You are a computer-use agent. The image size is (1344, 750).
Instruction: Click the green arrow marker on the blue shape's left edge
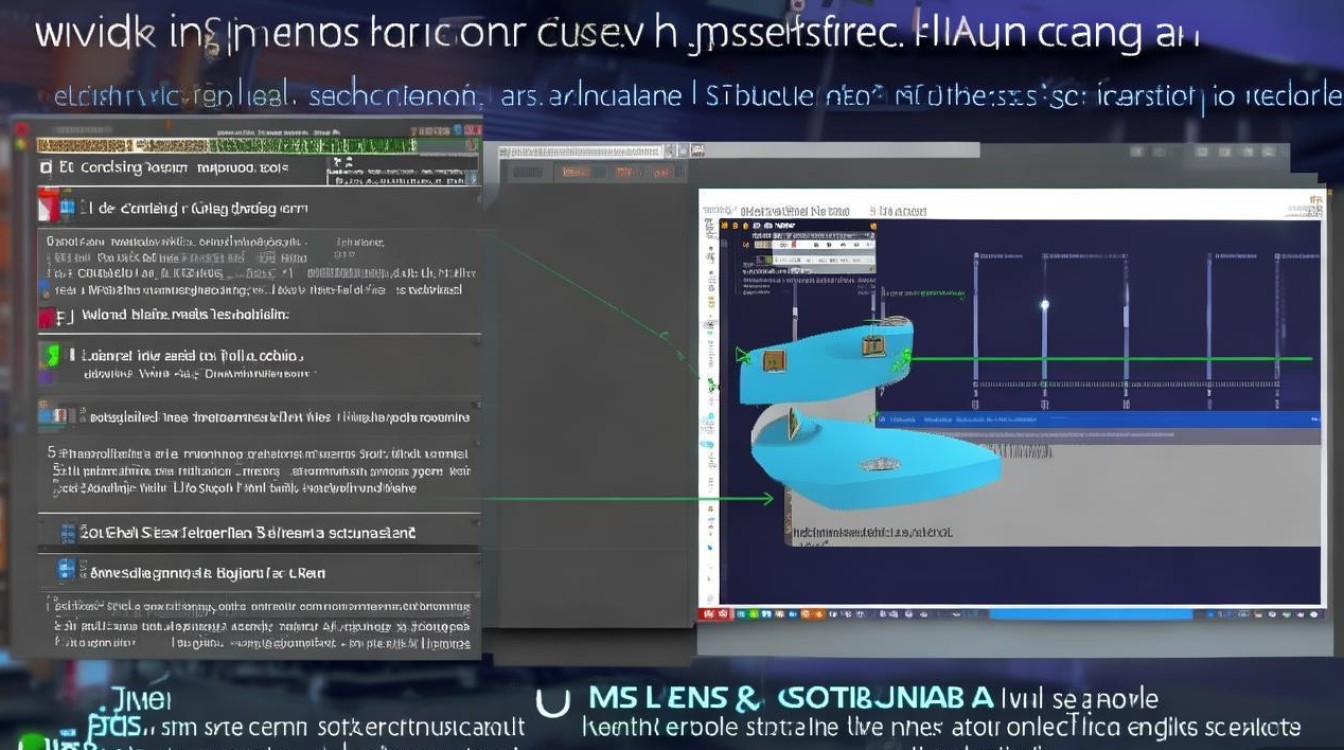point(743,354)
